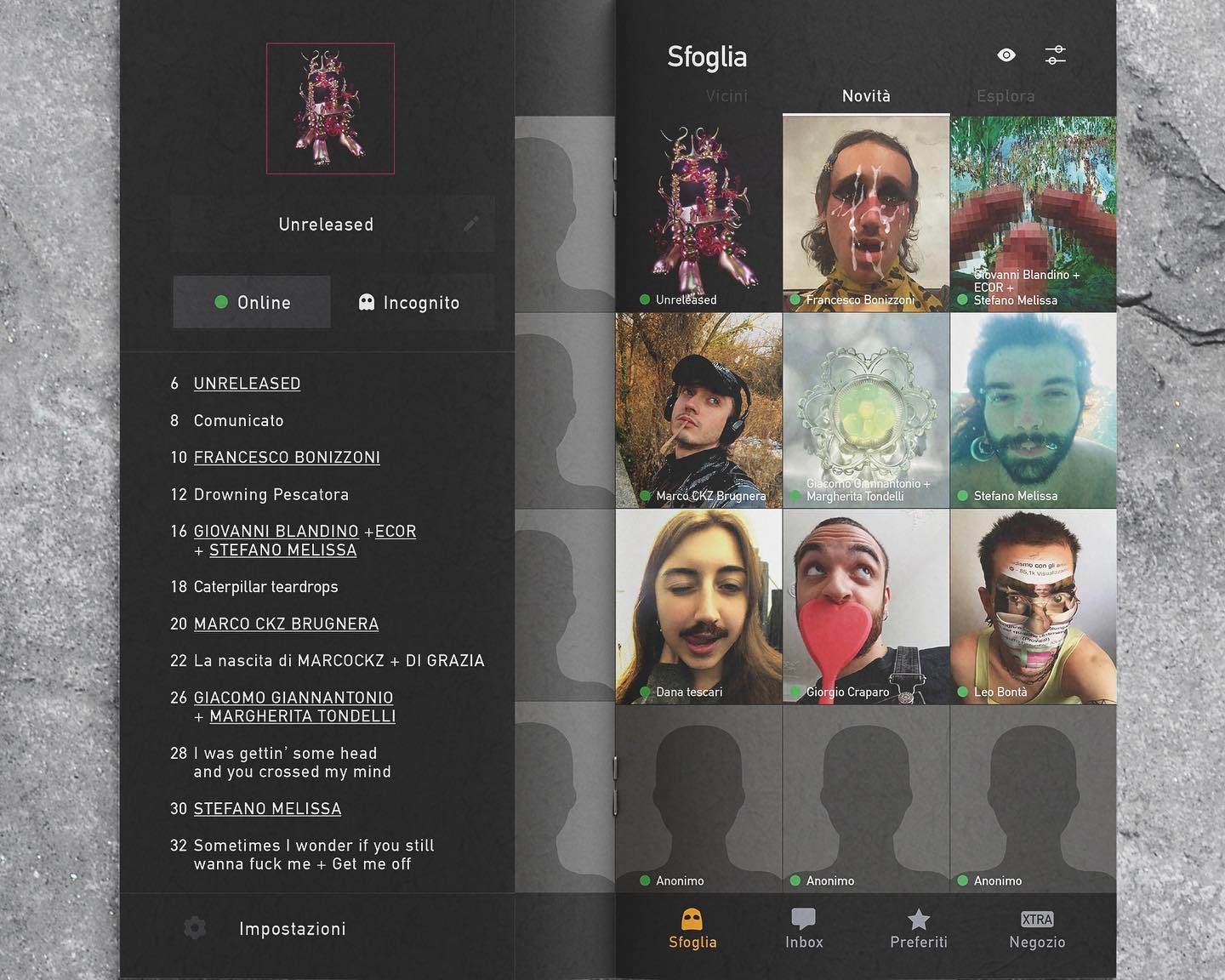Click the eye view icon near Sfoglia
The height and width of the screenshot is (980, 1225).
(x=1006, y=54)
